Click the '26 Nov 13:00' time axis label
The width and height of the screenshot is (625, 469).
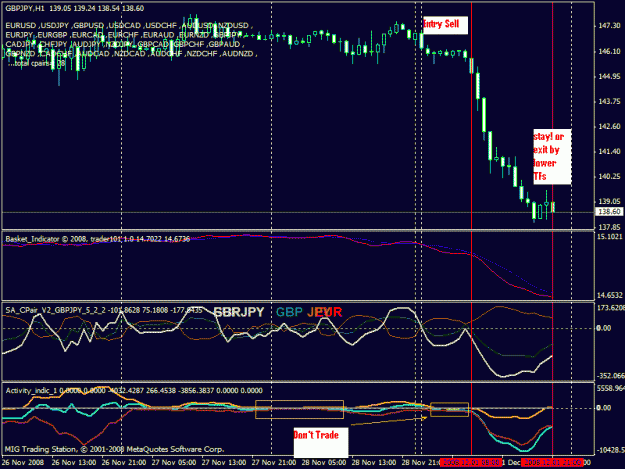click(74, 463)
